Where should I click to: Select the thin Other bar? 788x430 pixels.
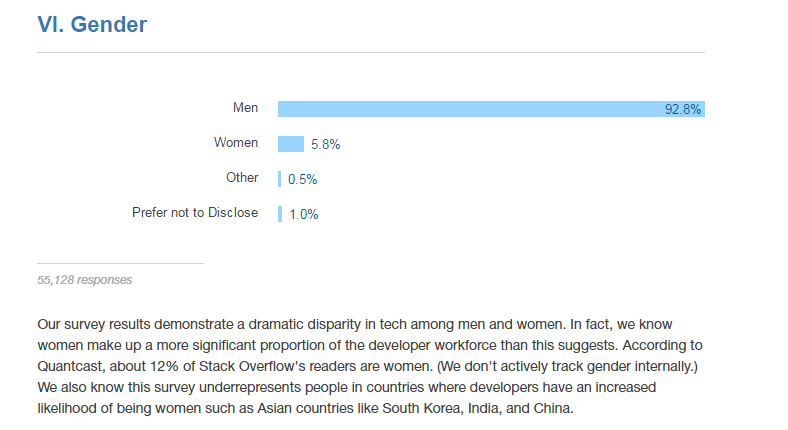tap(279, 179)
